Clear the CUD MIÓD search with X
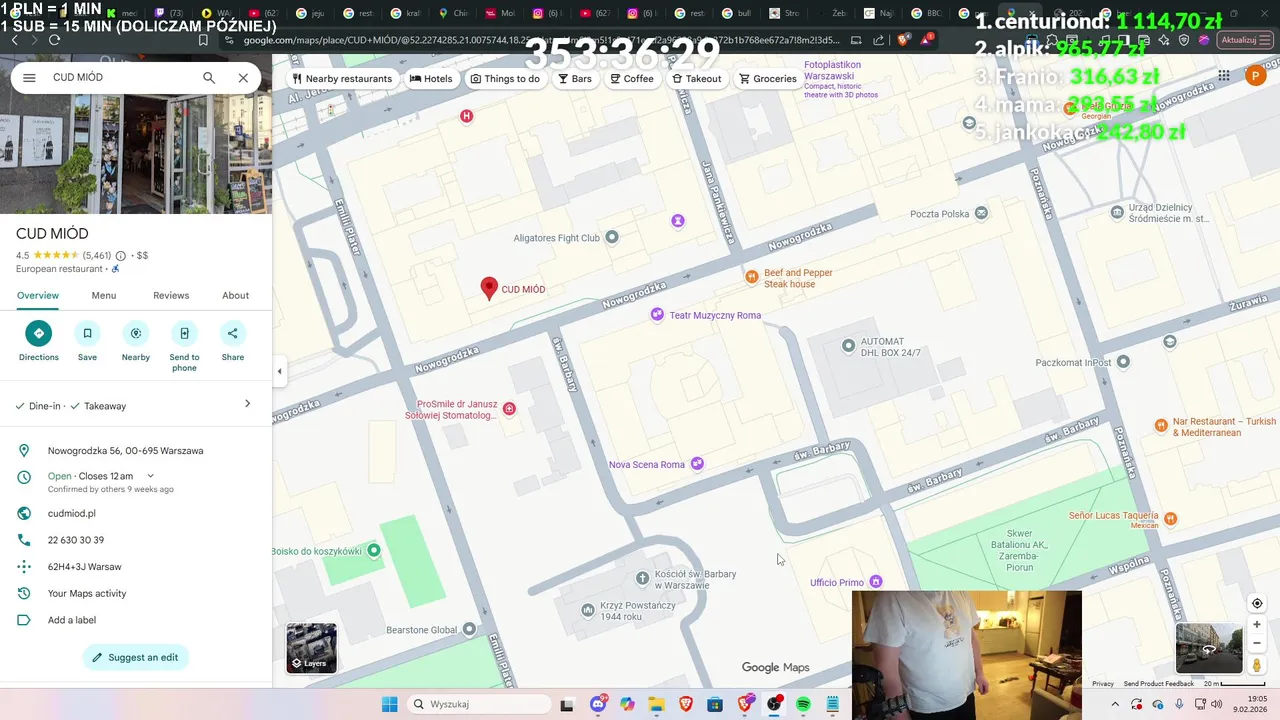Screen dimensions: 1280x720 coord(243,77)
